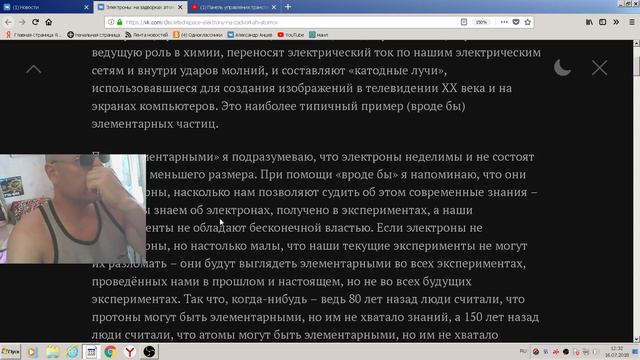The height and width of the screenshot is (360, 640).
Task: Open OBS Studio from taskbar
Action: click(x=149, y=351)
